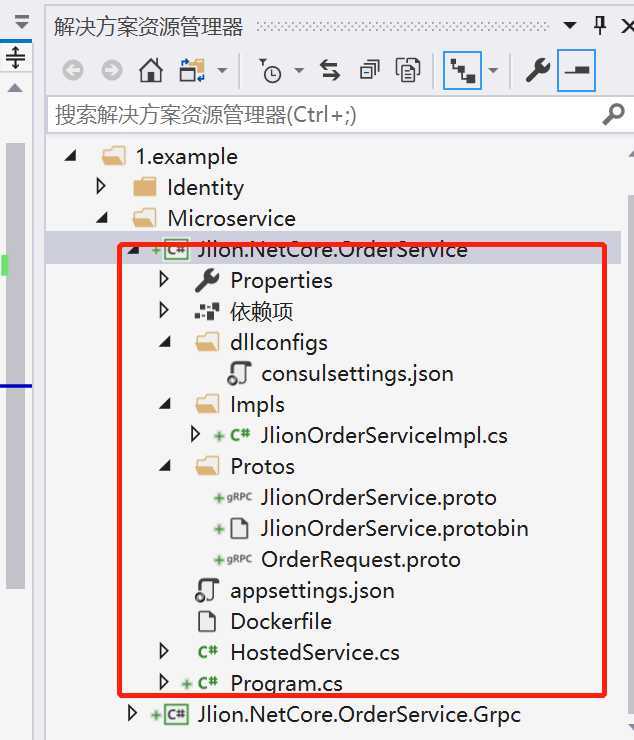Screen dimensions: 634x740
Task: Select JlionOrderServiceImpl.cs file
Action: point(384,436)
